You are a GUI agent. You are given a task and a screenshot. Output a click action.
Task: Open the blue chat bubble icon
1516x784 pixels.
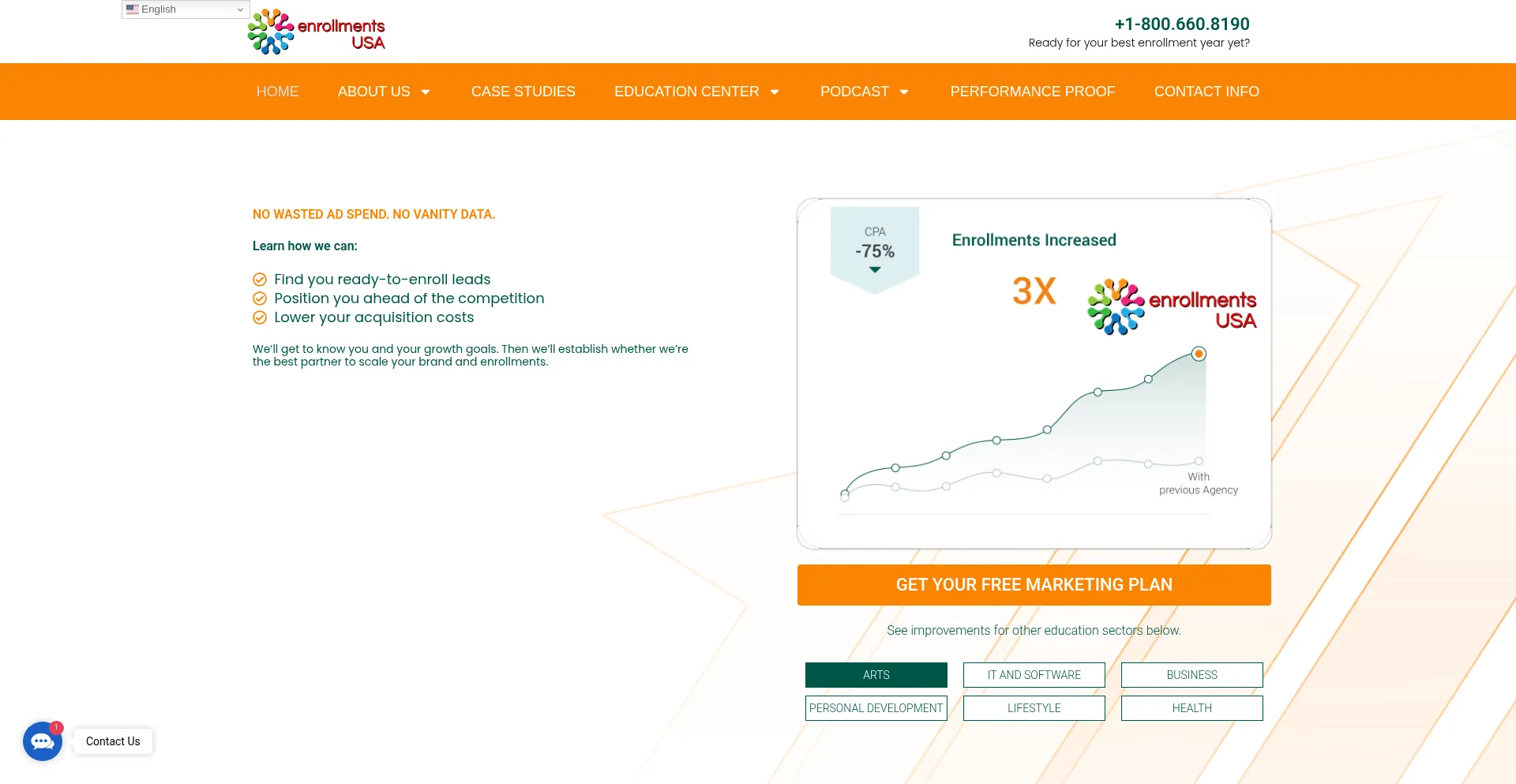[x=43, y=741]
